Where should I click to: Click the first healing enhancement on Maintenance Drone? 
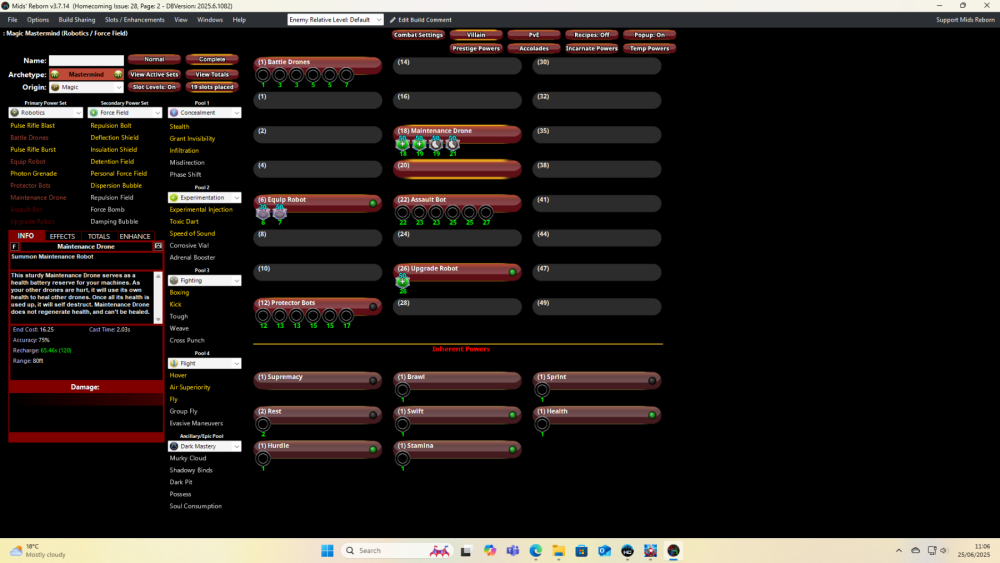pyautogui.click(x=403, y=144)
